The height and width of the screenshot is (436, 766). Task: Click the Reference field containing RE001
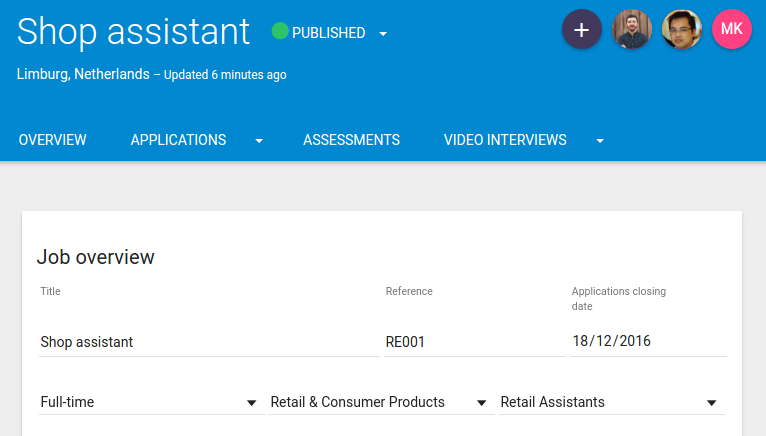pyautogui.click(x=474, y=342)
